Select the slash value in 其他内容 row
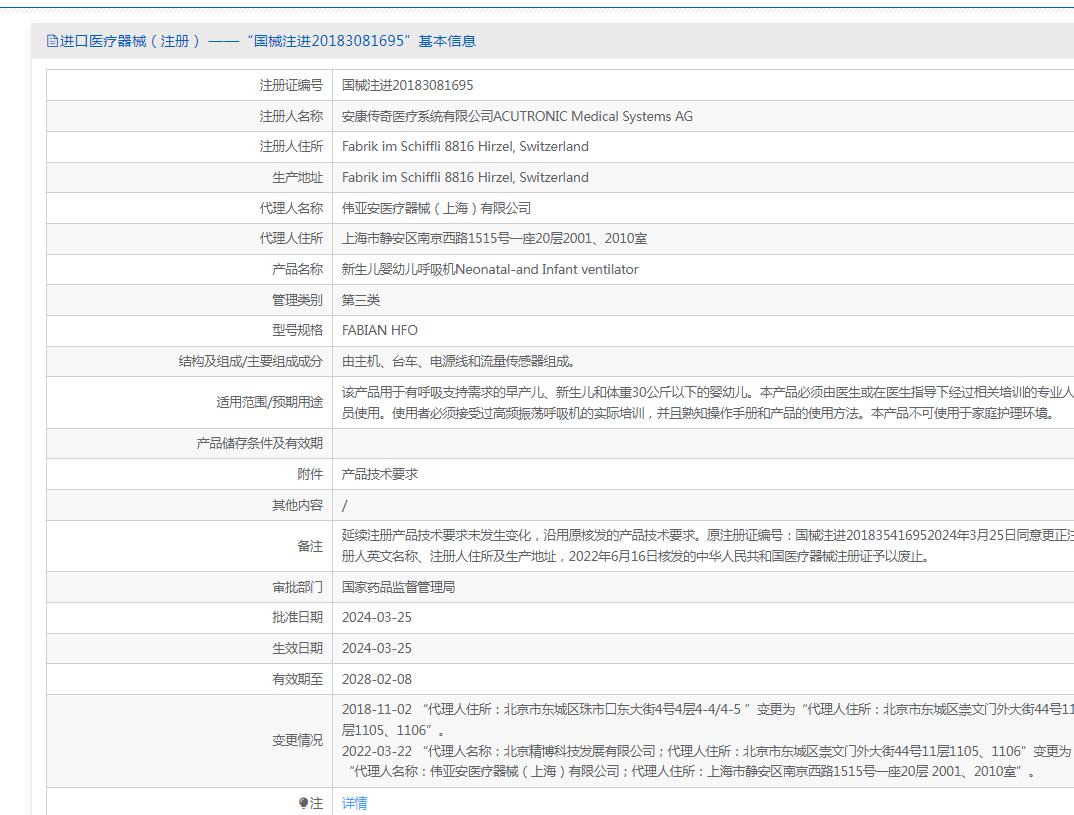The image size is (1074, 815). tap(345, 505)
